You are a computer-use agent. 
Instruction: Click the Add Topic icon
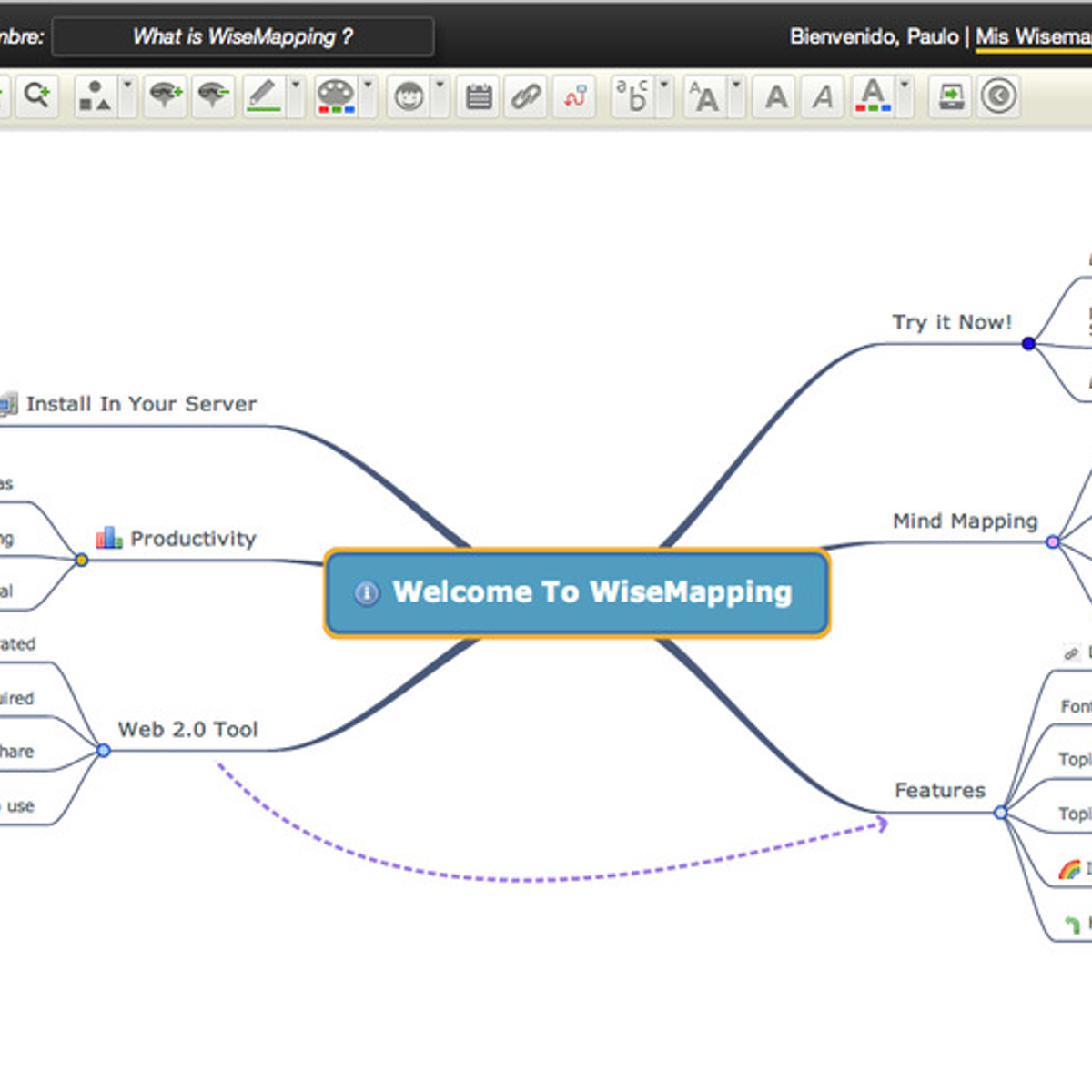[164, 95]
